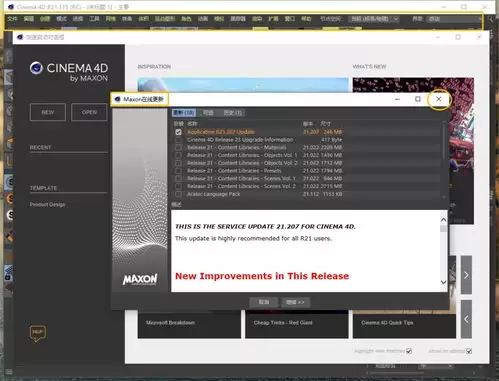Select Release 21 - Content Libraries - Presets row
499x381 pixels.
point(234,171)
